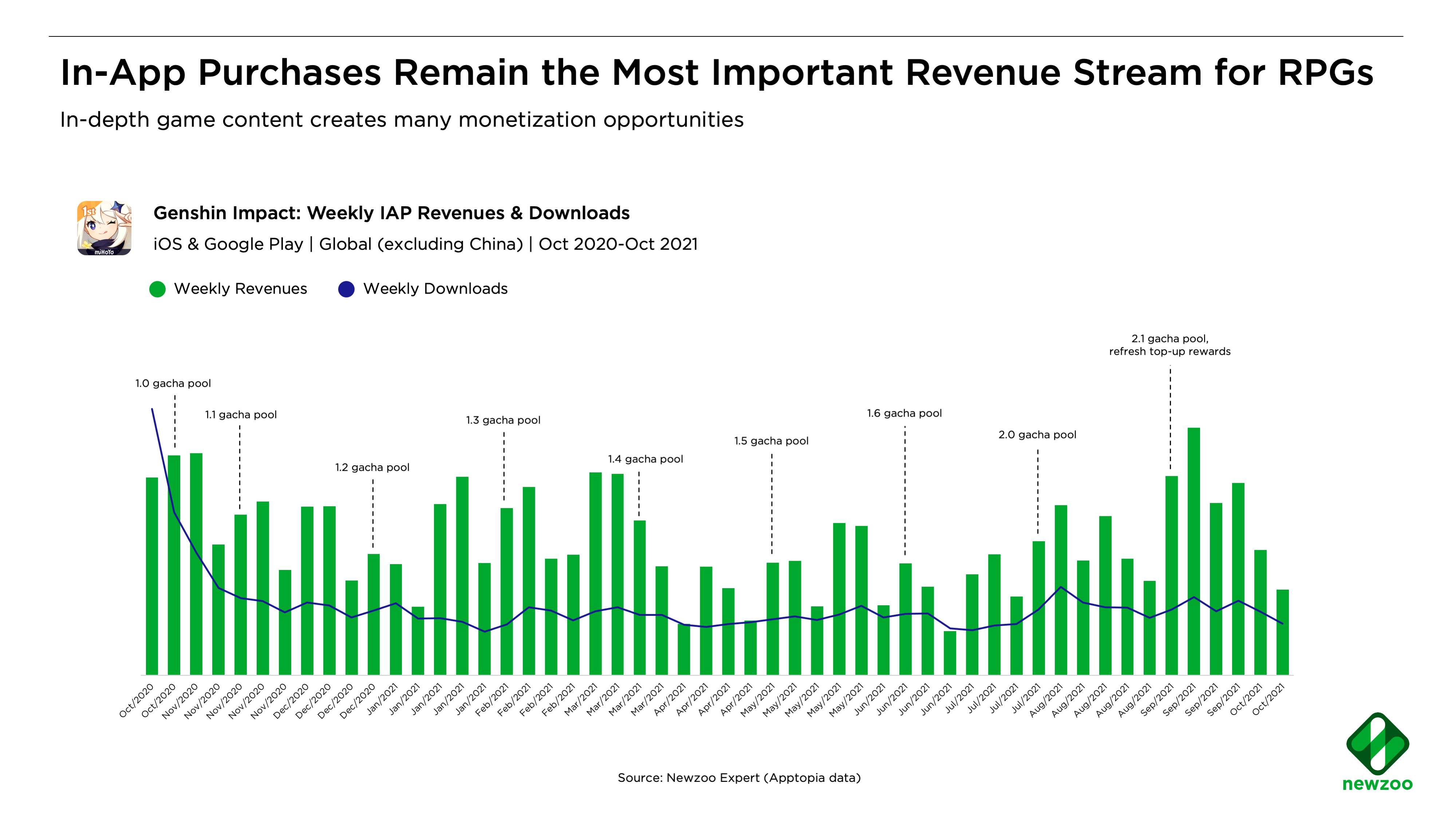
Task: Click the "1.0 gacha pool" annotation
Action: tap(173, 383)
